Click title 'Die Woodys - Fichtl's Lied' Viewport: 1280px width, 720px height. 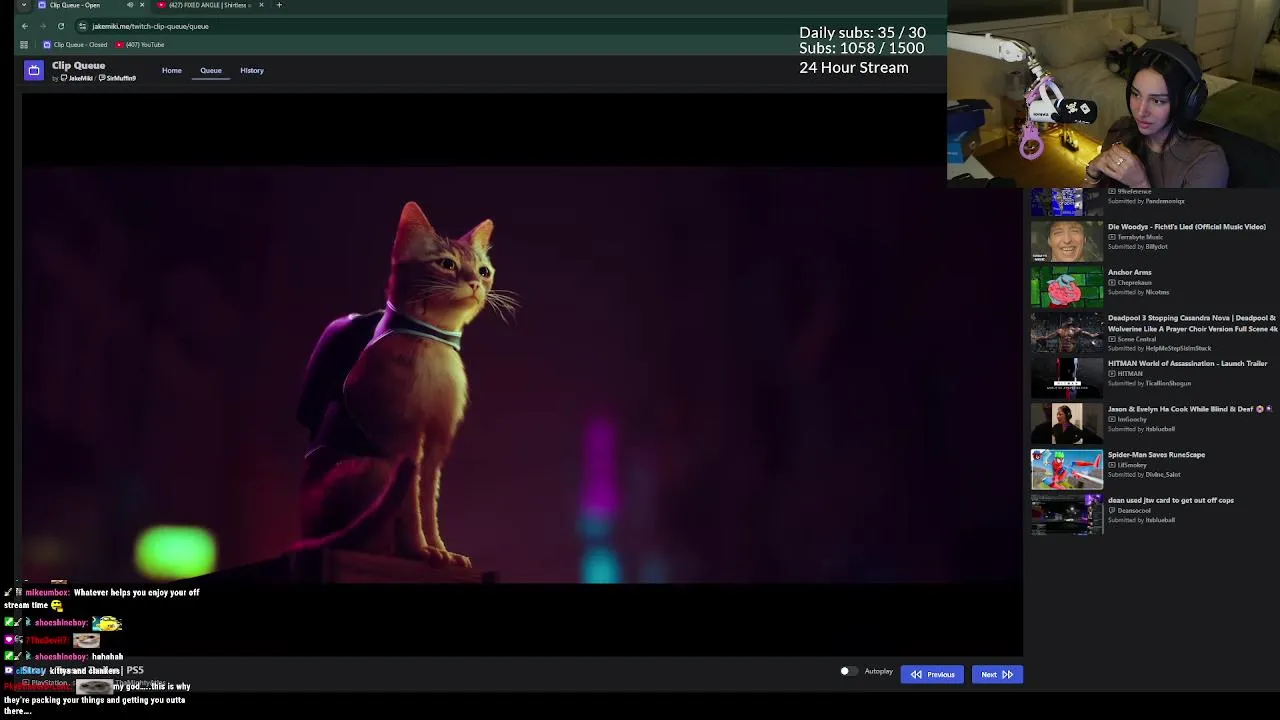click(x=1186, y=227)
